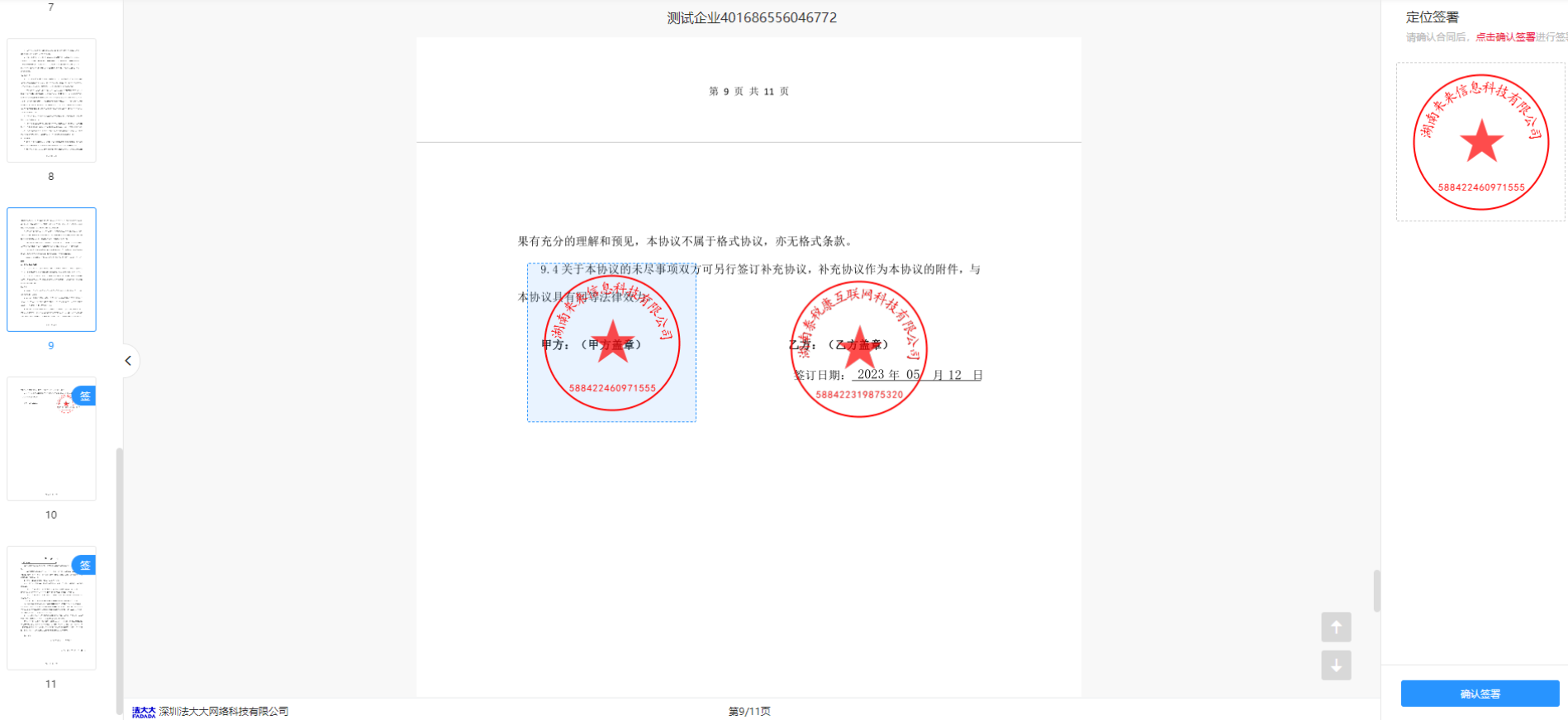Click the red 点击确认签署 hint text

pos(1505,37)
